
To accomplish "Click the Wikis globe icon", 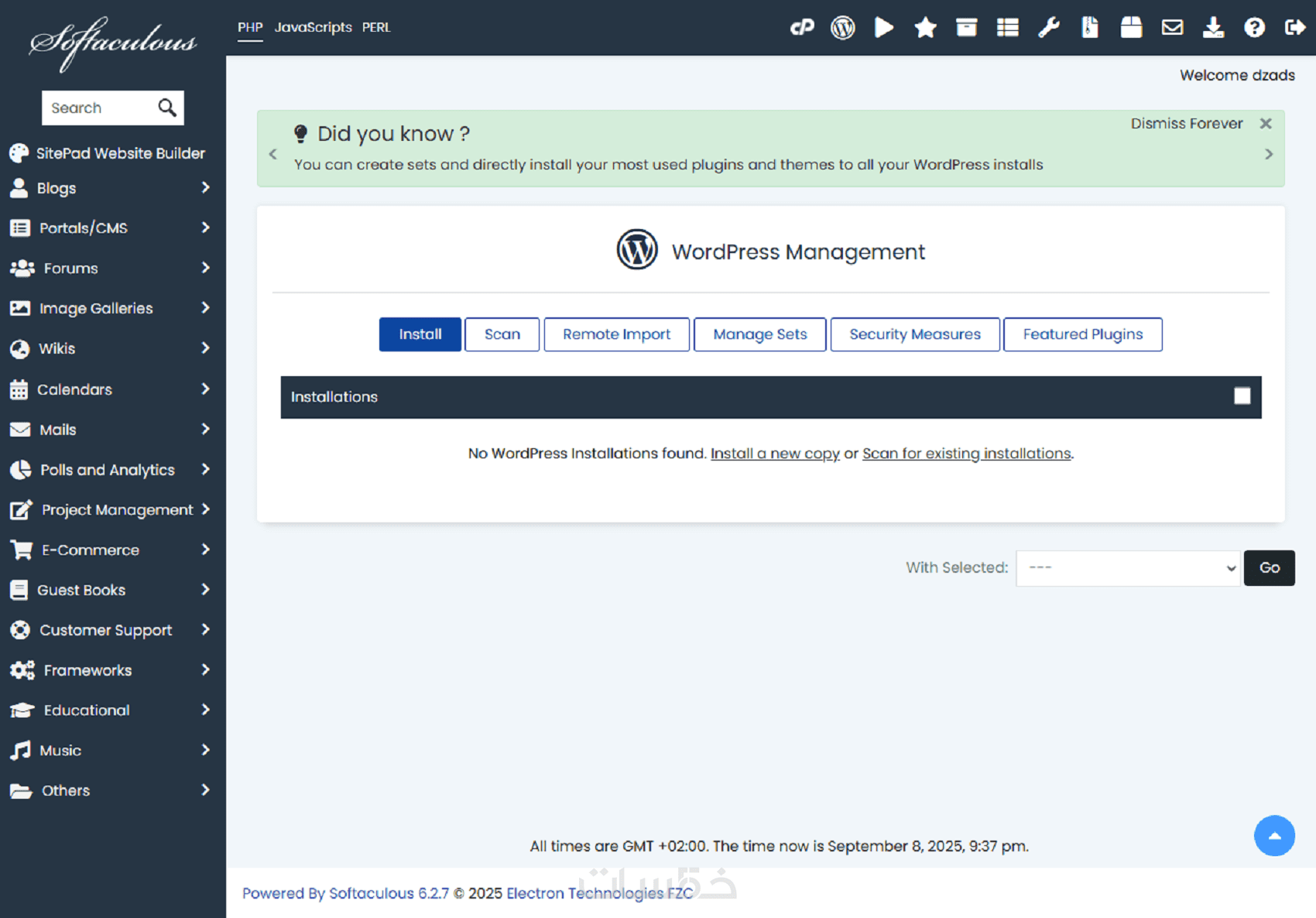I will click(20, 348).
